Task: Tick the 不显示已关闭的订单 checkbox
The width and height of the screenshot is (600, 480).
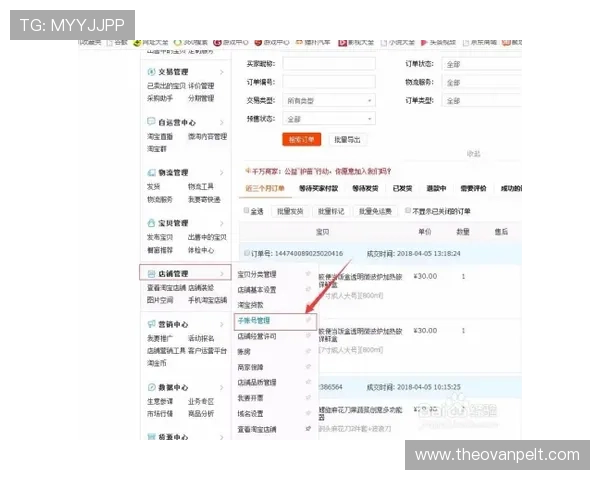Action: [x=408, y=210]
